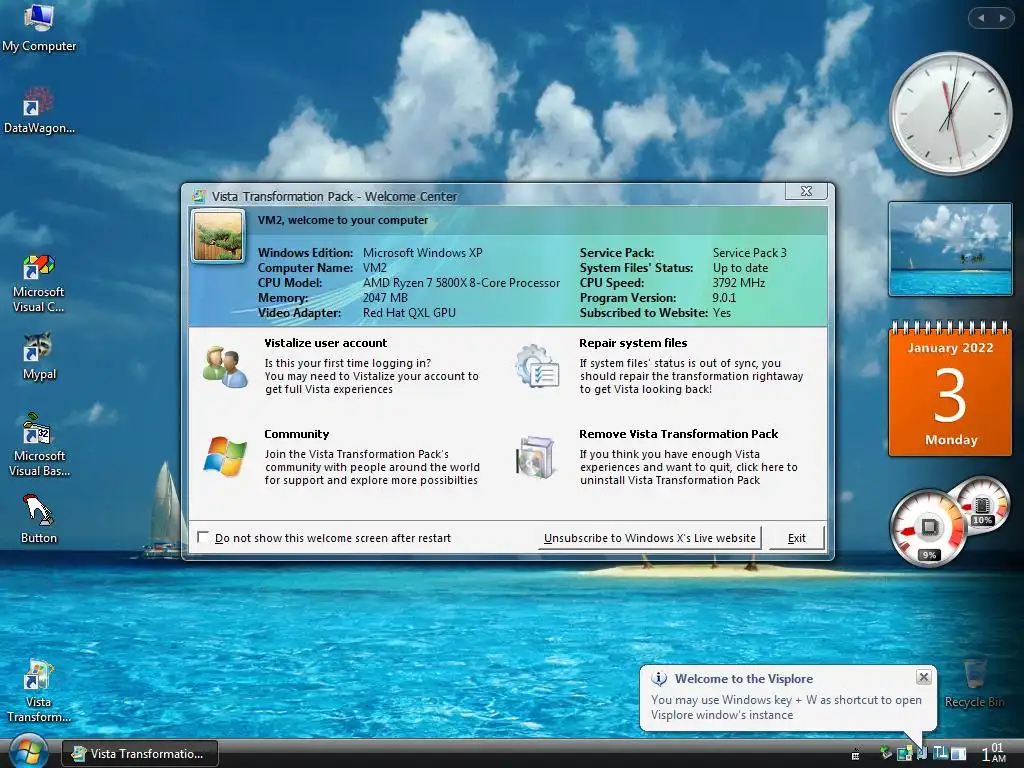Image resolution: width=1024 pixels, height=768 pixels.
Task: Go to previous sidebar gadget page arrow
Action: [981, 18]
